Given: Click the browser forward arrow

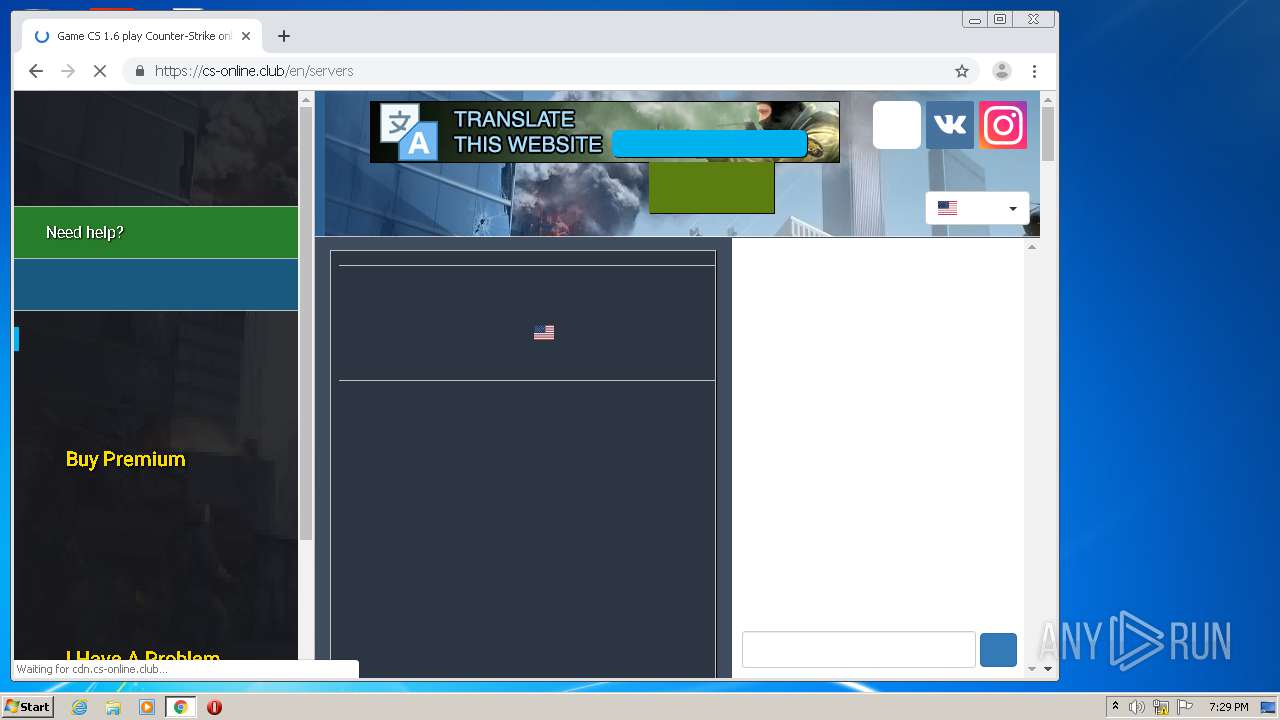Looking at the screenshot, I should 68,71.
